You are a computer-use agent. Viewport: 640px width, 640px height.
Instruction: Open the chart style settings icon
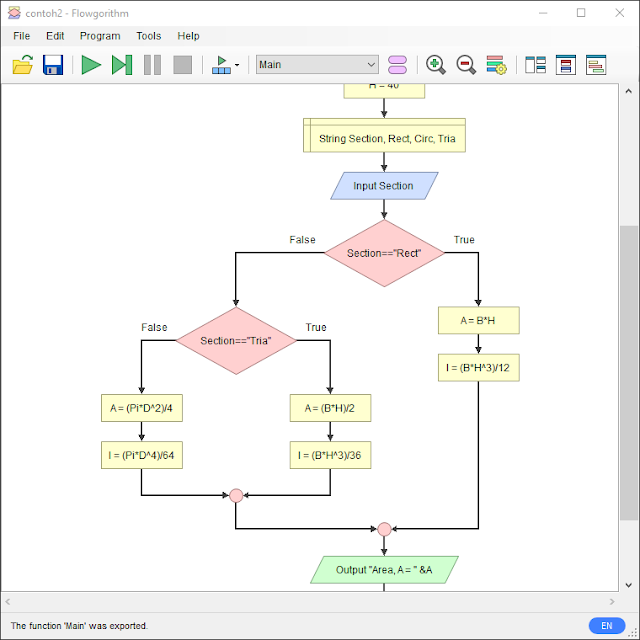click(496, 64)
